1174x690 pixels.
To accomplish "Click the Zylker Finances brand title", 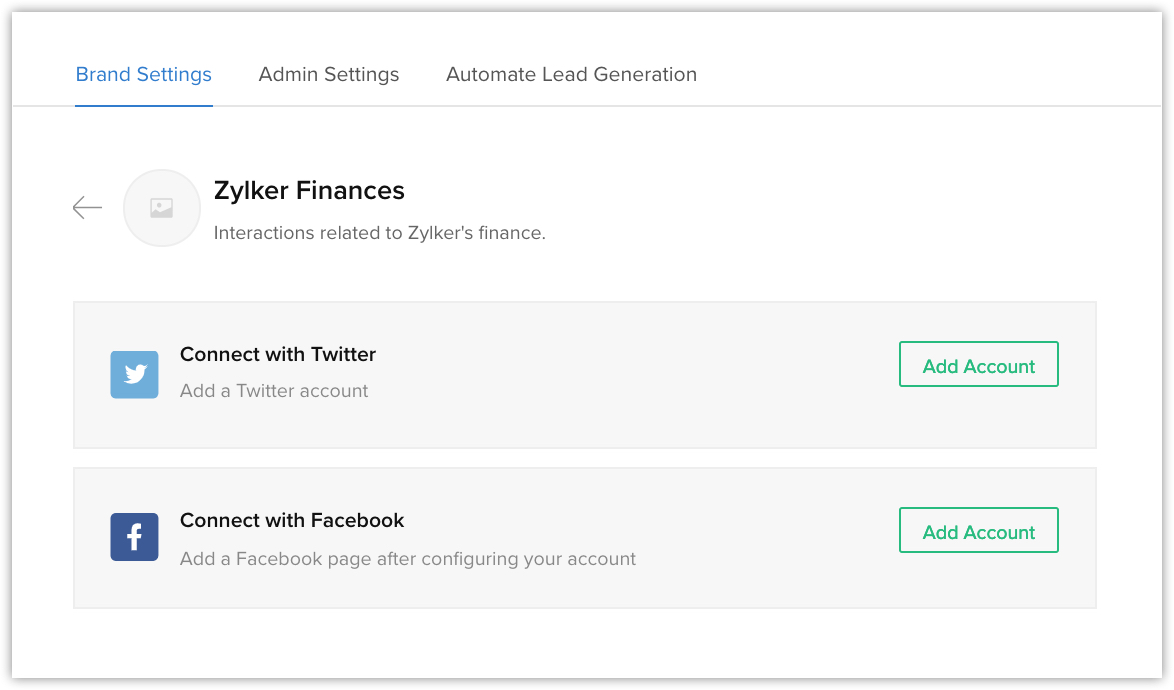I will 309,190.
